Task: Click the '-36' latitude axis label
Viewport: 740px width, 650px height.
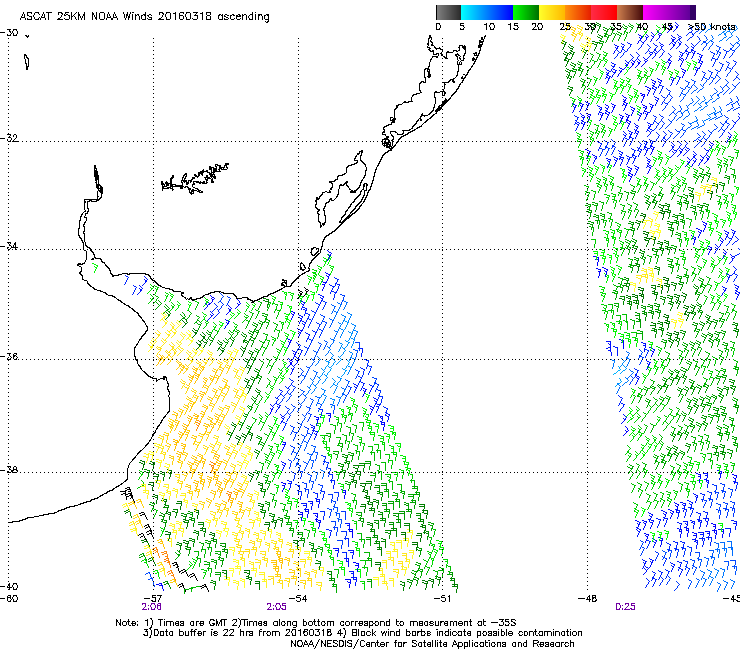Action: [9, 356]
